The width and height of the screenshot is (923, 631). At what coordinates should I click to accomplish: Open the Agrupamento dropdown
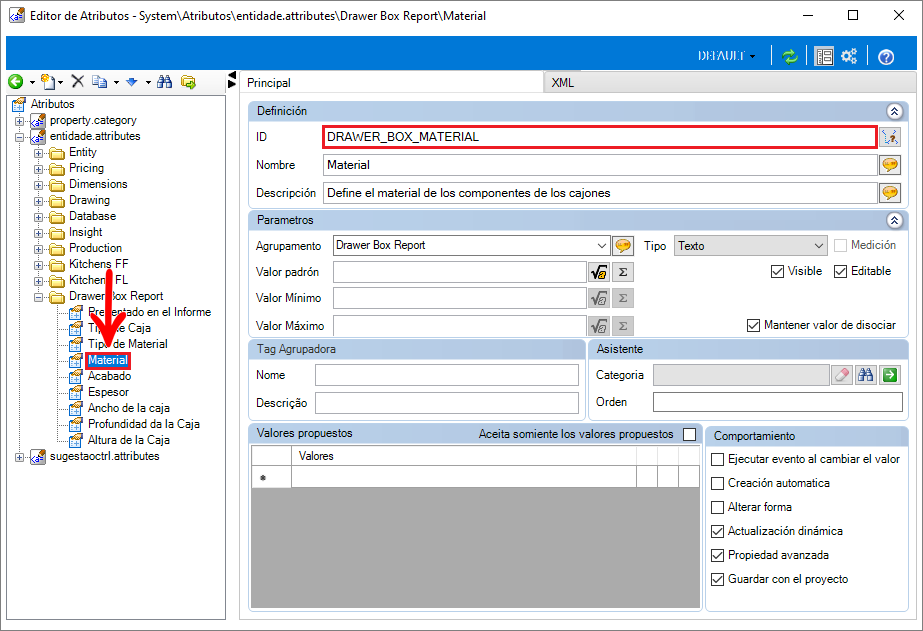pyautogui.click(x=602, y=245)
